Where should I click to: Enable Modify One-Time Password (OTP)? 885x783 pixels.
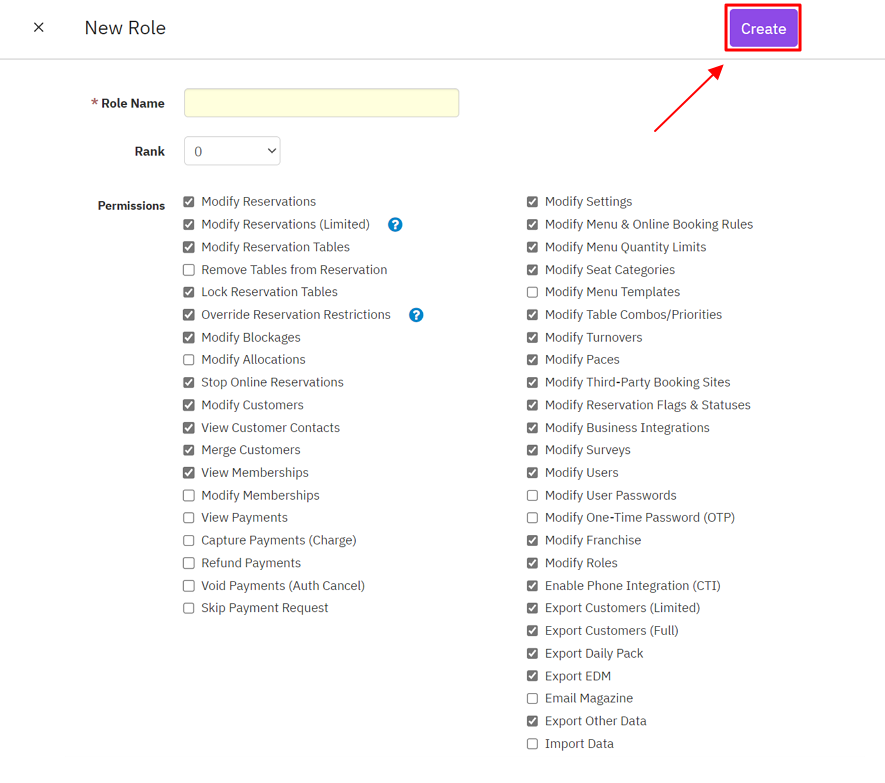[x=532, y=518]
